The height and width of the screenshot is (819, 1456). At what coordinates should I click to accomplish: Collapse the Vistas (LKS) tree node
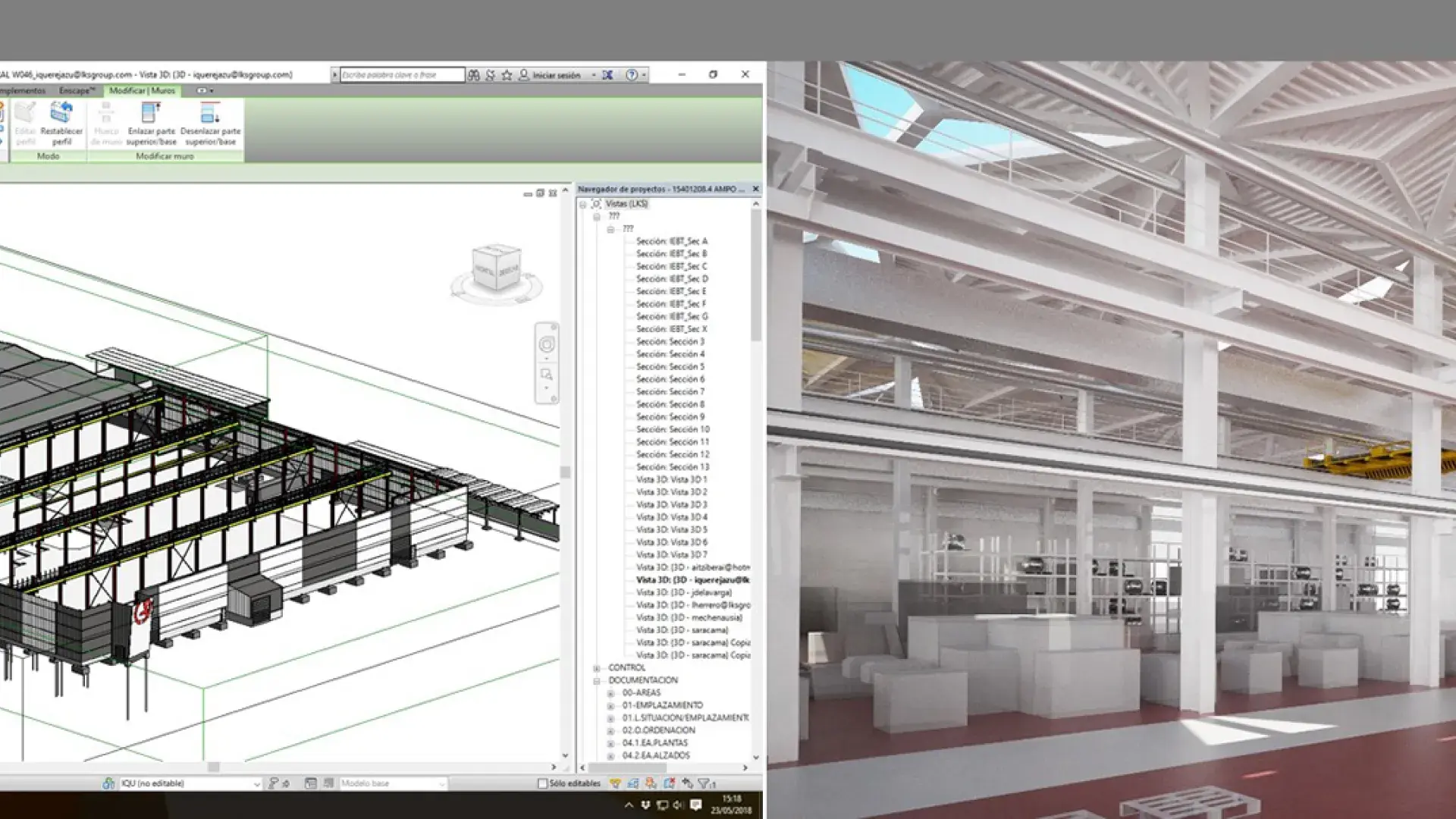tap(583, 204)
